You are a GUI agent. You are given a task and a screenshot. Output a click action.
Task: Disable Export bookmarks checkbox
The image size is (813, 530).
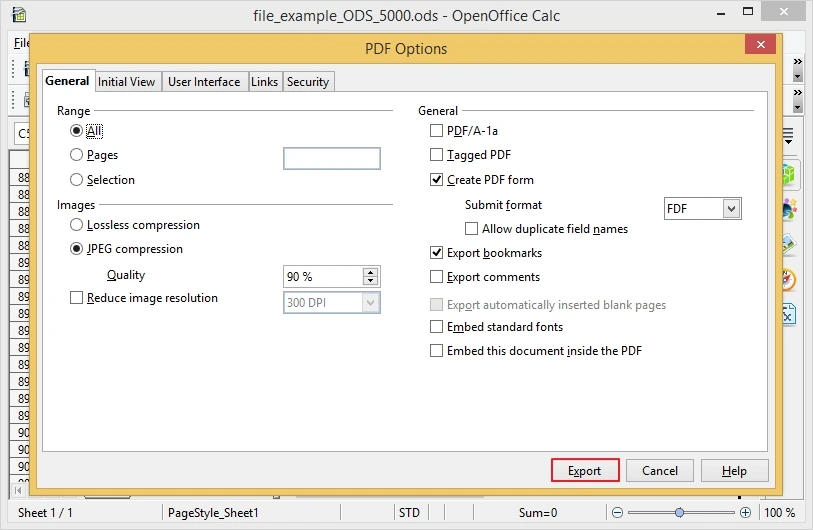437,253
